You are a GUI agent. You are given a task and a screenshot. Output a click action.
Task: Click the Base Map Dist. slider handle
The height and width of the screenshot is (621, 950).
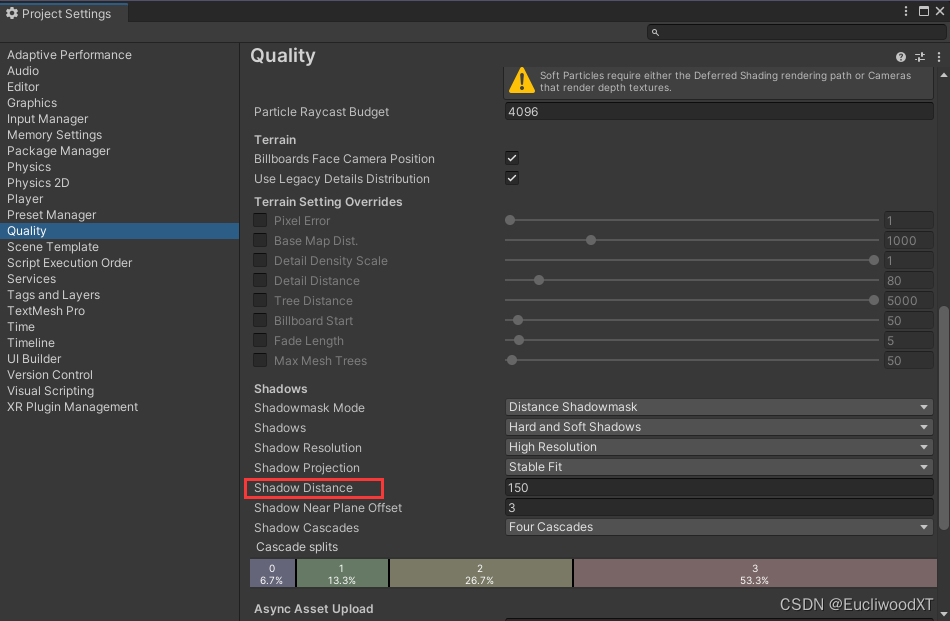591,240
